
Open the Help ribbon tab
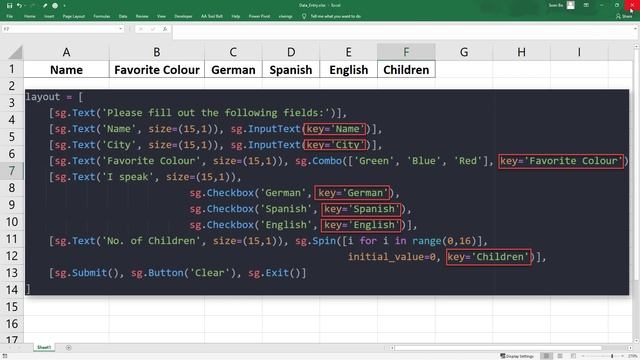point(236,16)
